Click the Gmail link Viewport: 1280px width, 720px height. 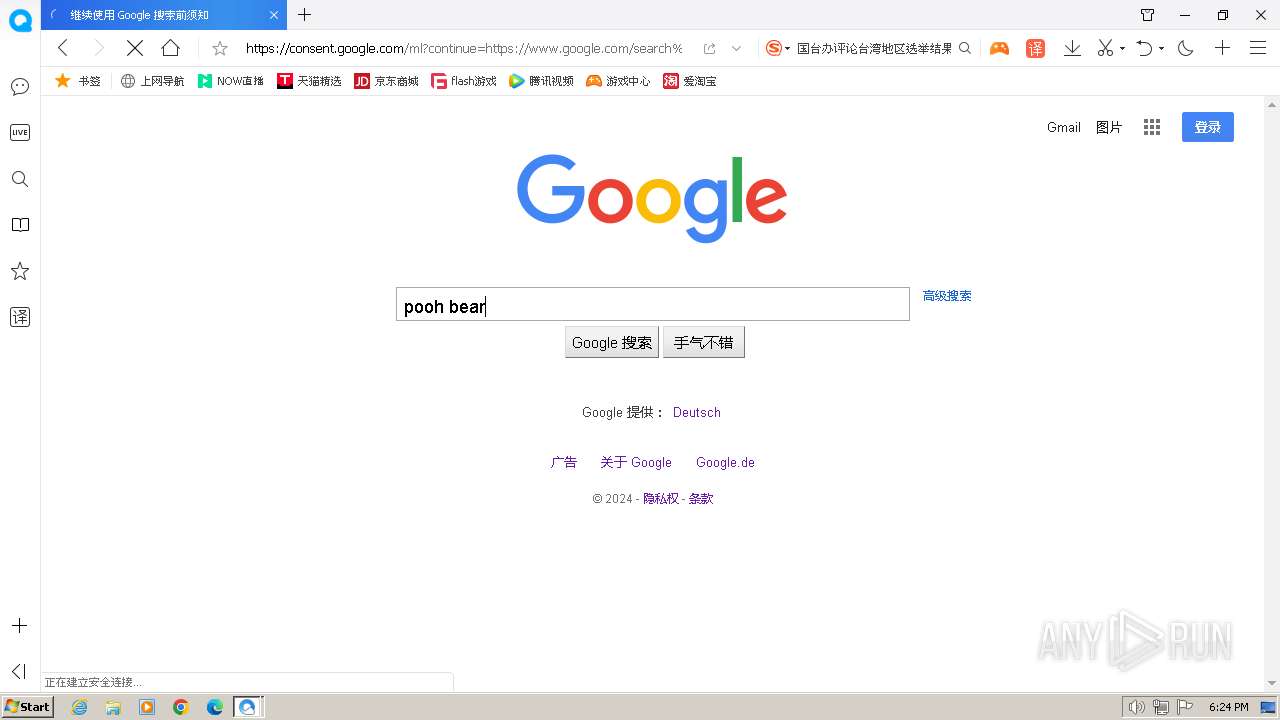click(x=1064, y=127)
